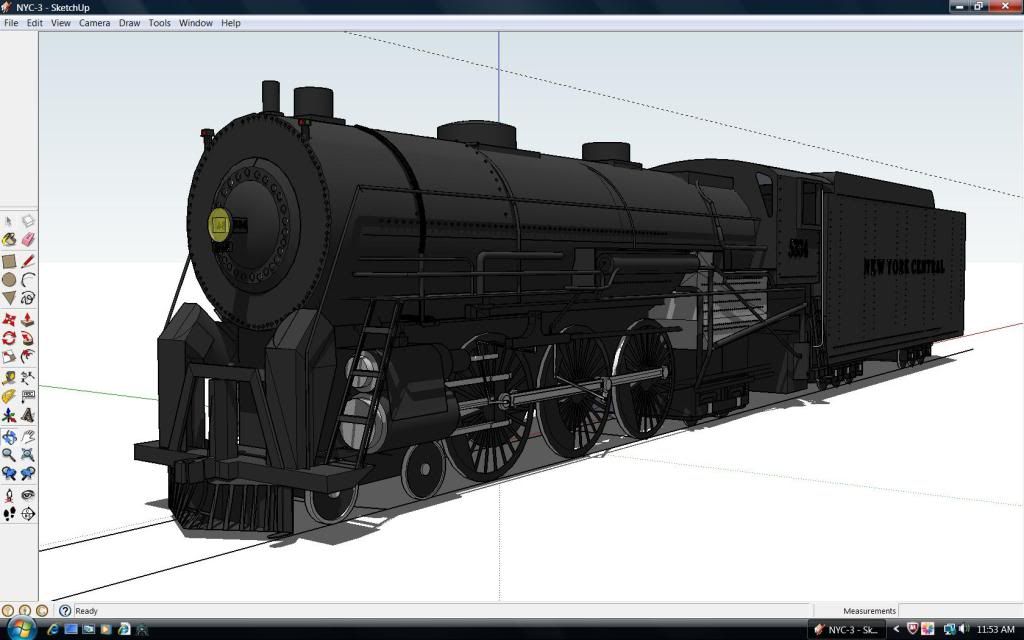Image resolution: width=1024 pixels, height=640 pixels.
Task: Activate the Dimension tool
Action: 27,378
